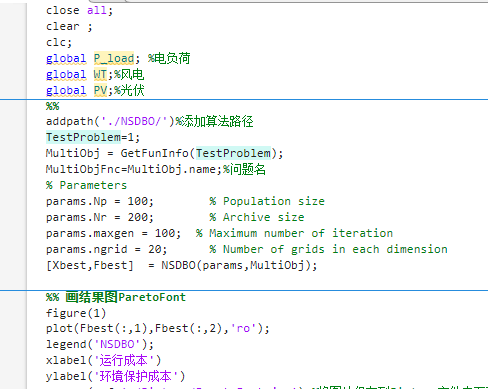
Task: Click the params.Nr value 200
Action: (x=137, y=217)
